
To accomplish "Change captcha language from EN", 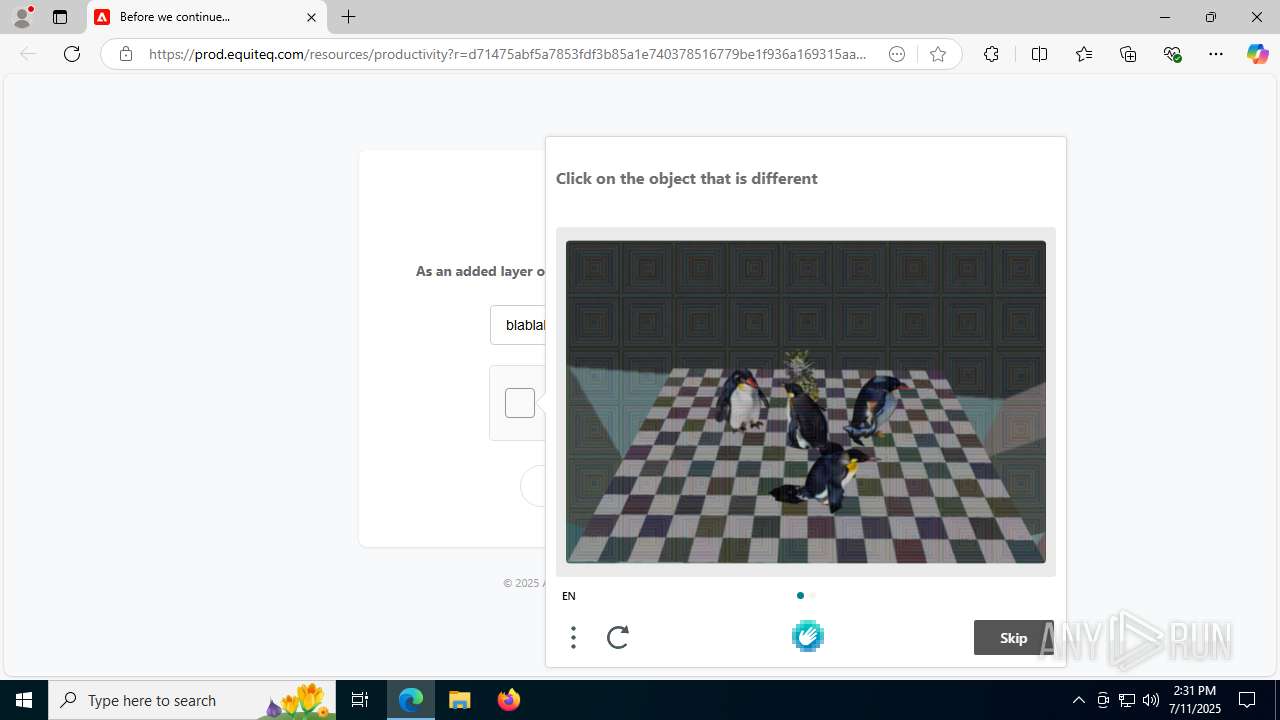I will [569, 596].
